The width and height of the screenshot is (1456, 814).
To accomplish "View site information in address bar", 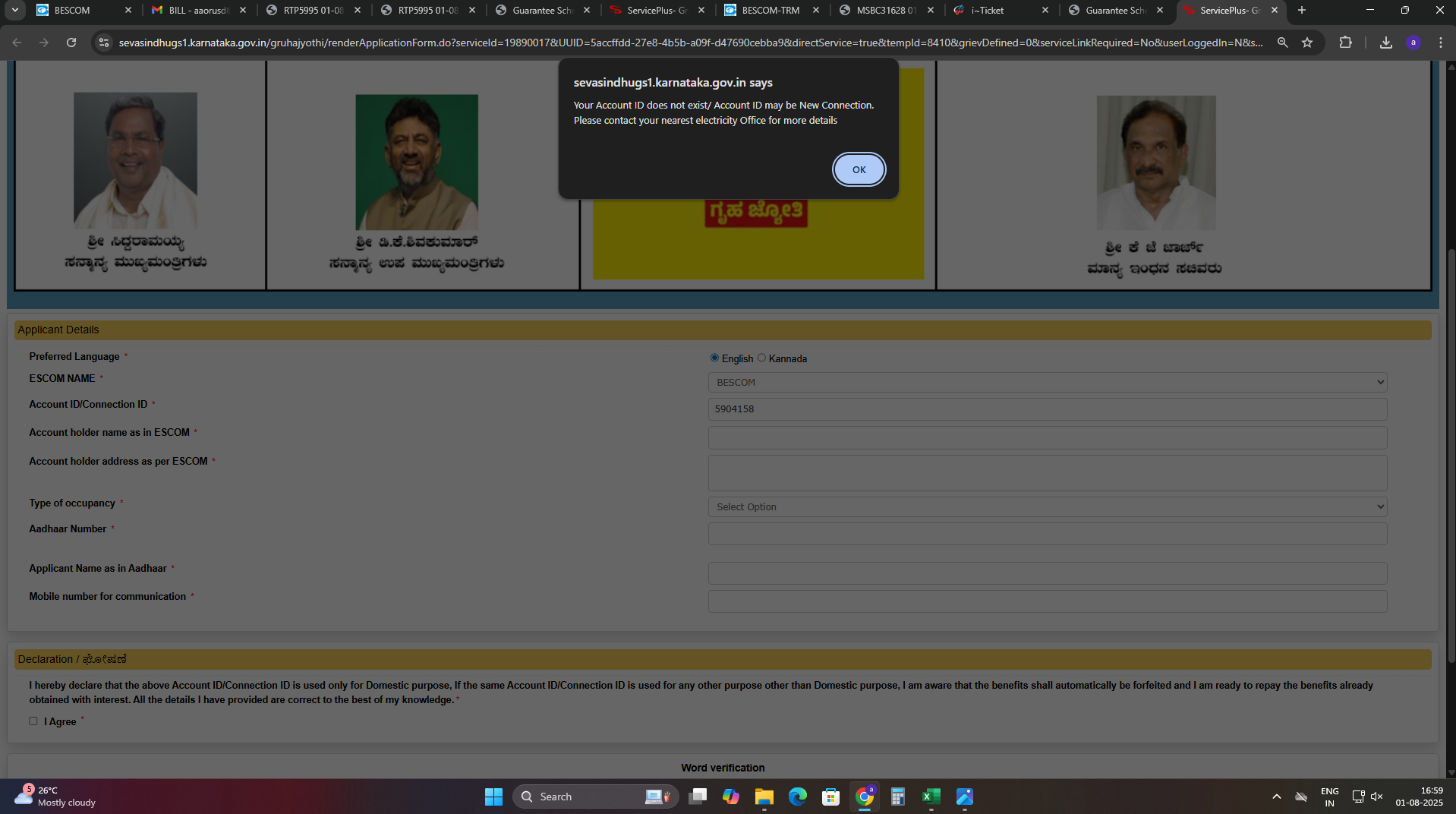I will 104,43.
